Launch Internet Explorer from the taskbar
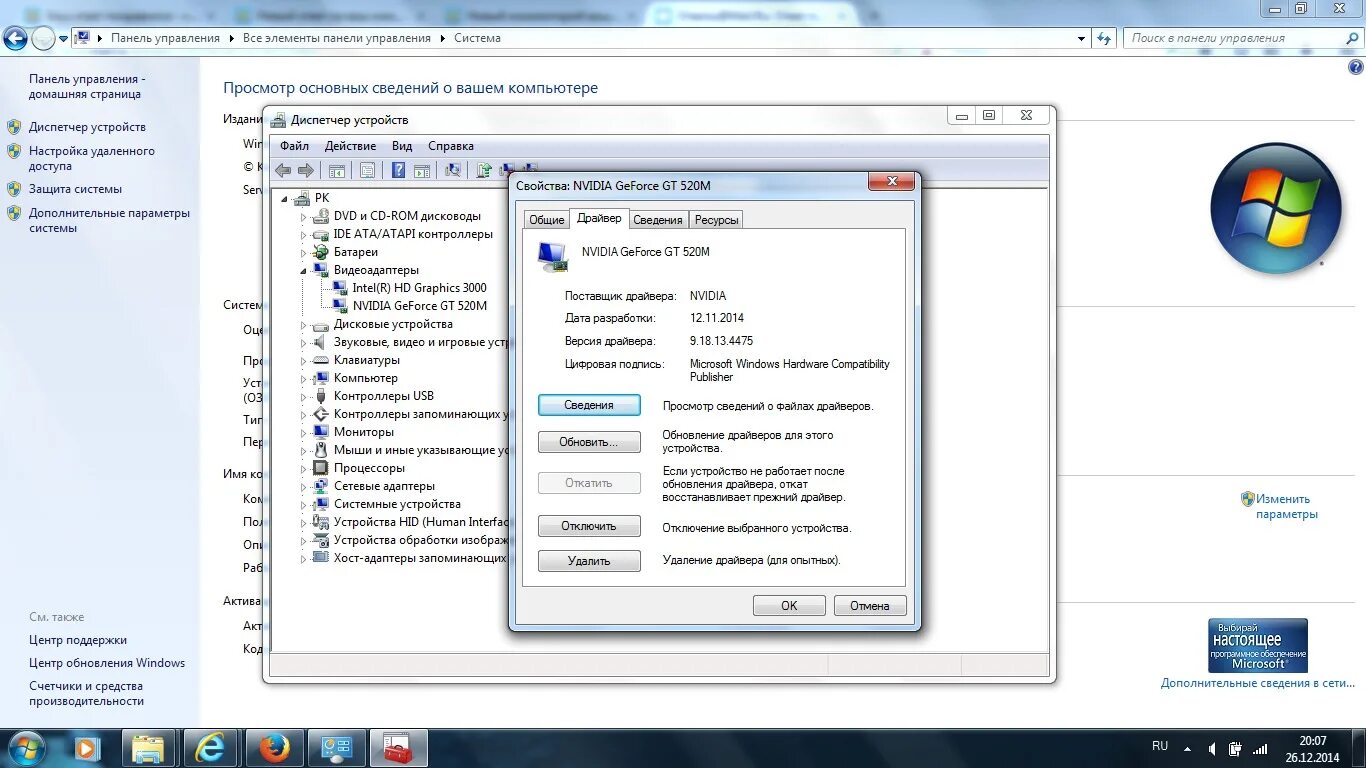 point(210,748)
